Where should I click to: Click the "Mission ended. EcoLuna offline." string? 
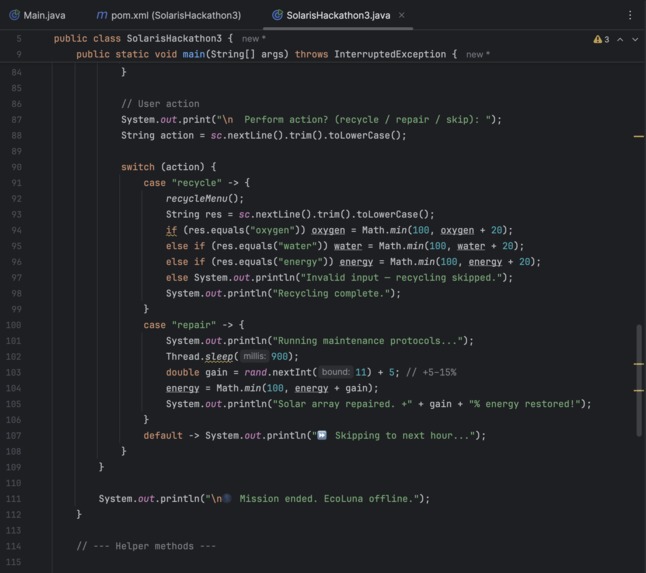tap(312, 498)
